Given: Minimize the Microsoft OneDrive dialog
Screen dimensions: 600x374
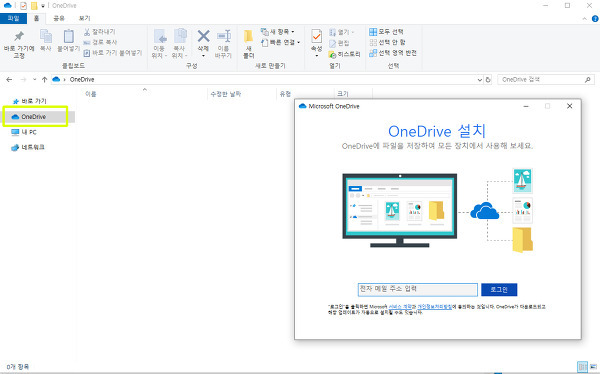Looking at the screenshot, I should pyautogui.click(x=526, y=106).
